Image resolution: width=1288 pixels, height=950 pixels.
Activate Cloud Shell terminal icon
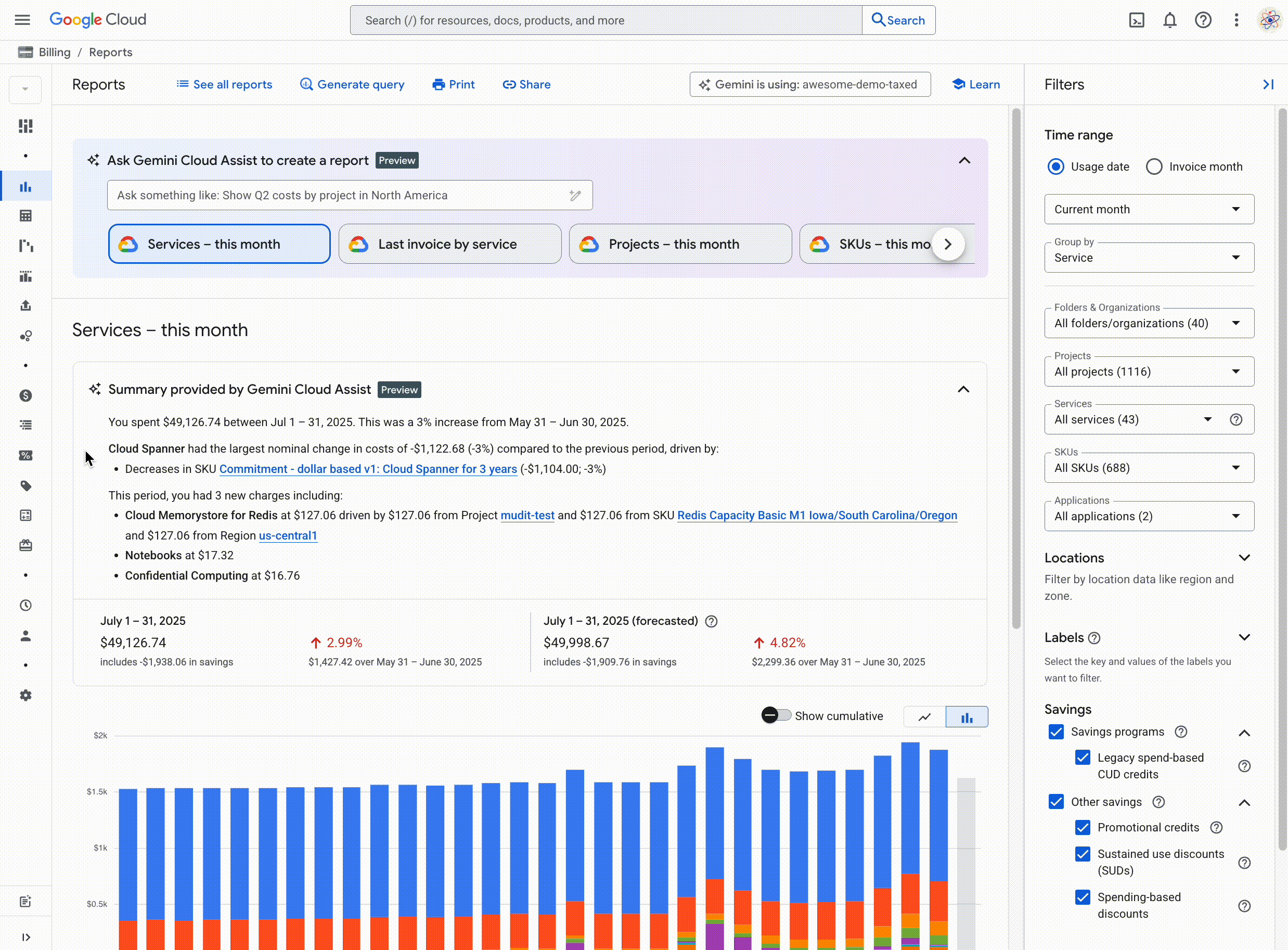point(1136,20)
